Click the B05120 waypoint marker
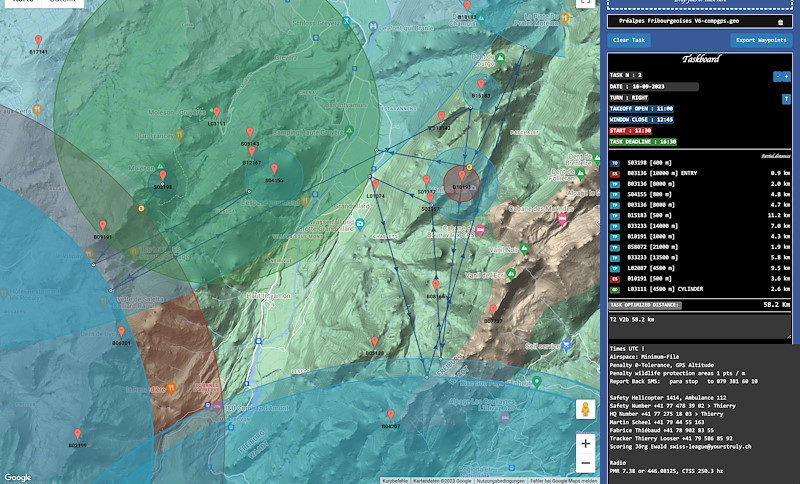Viewport: 800px width, 484px height. [374, 342]
